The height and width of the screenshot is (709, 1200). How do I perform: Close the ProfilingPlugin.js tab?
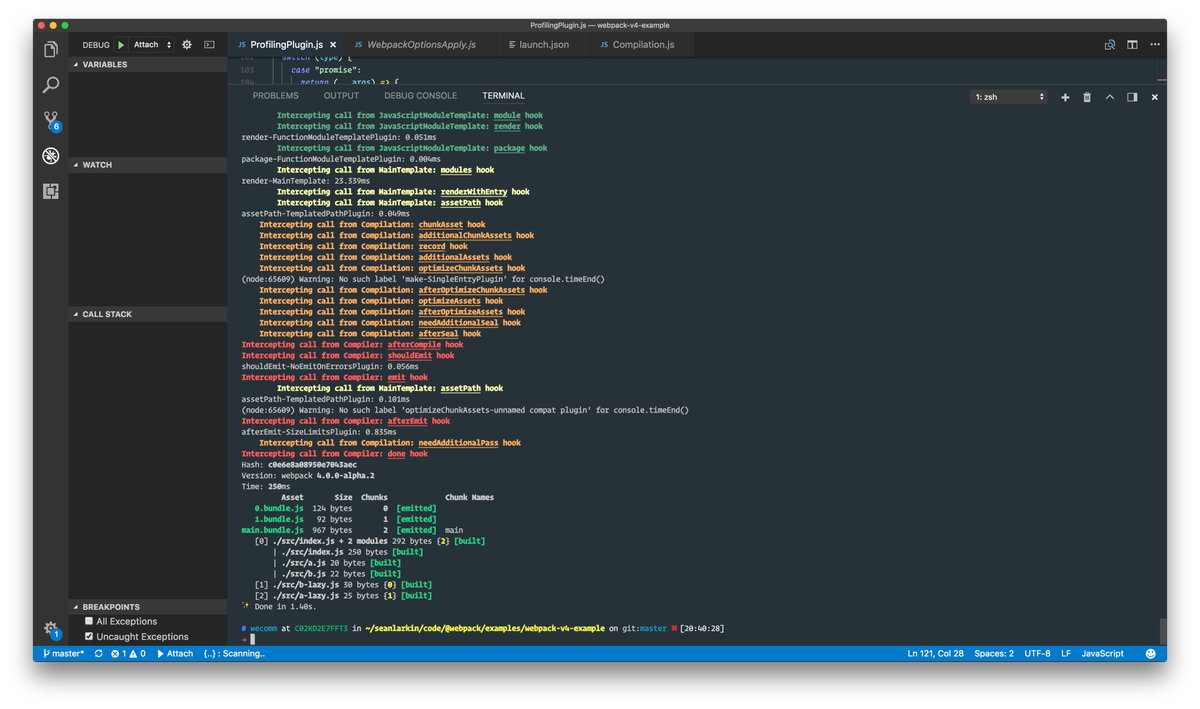pos(333,45)
